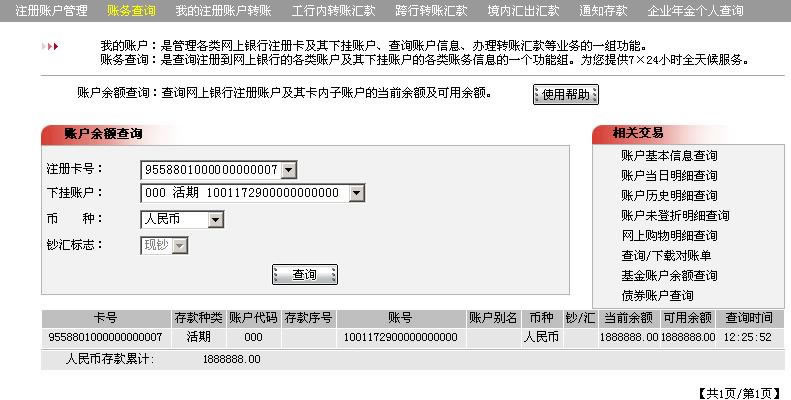This screenshot has height=400, width=791.
Task: Open the 注册账户管理 menu
Action: pyautogui.click(x=51, y=11)
